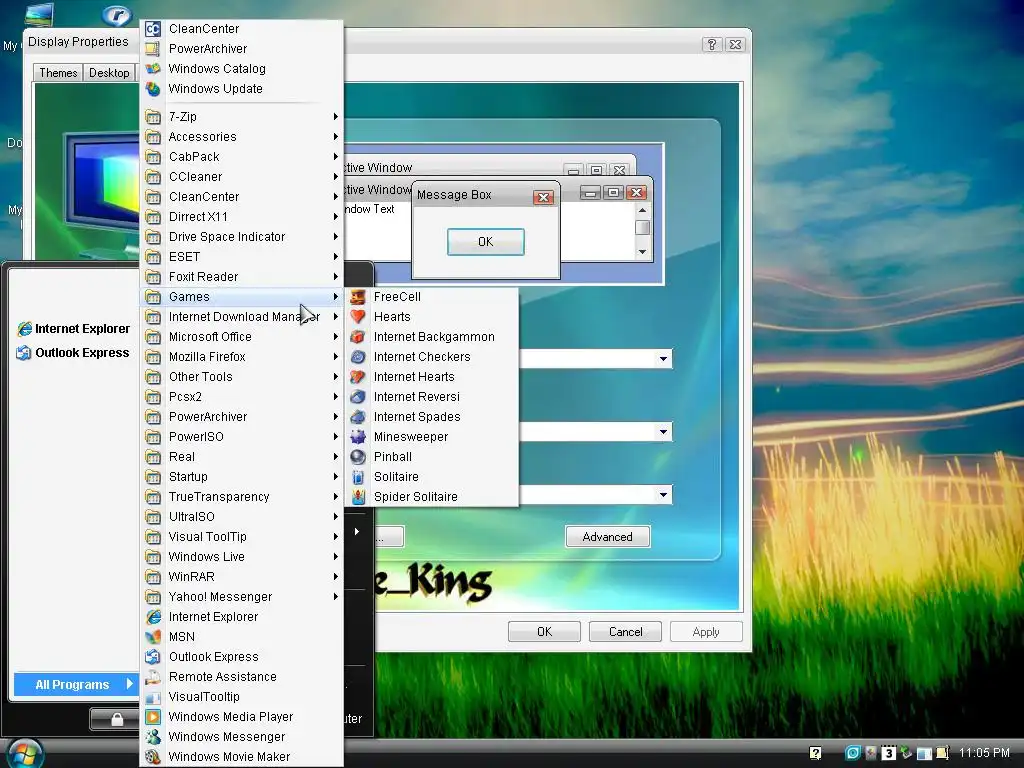Start Solitaire card game
The image size is (1024, 768).
(x=432, y=477)
